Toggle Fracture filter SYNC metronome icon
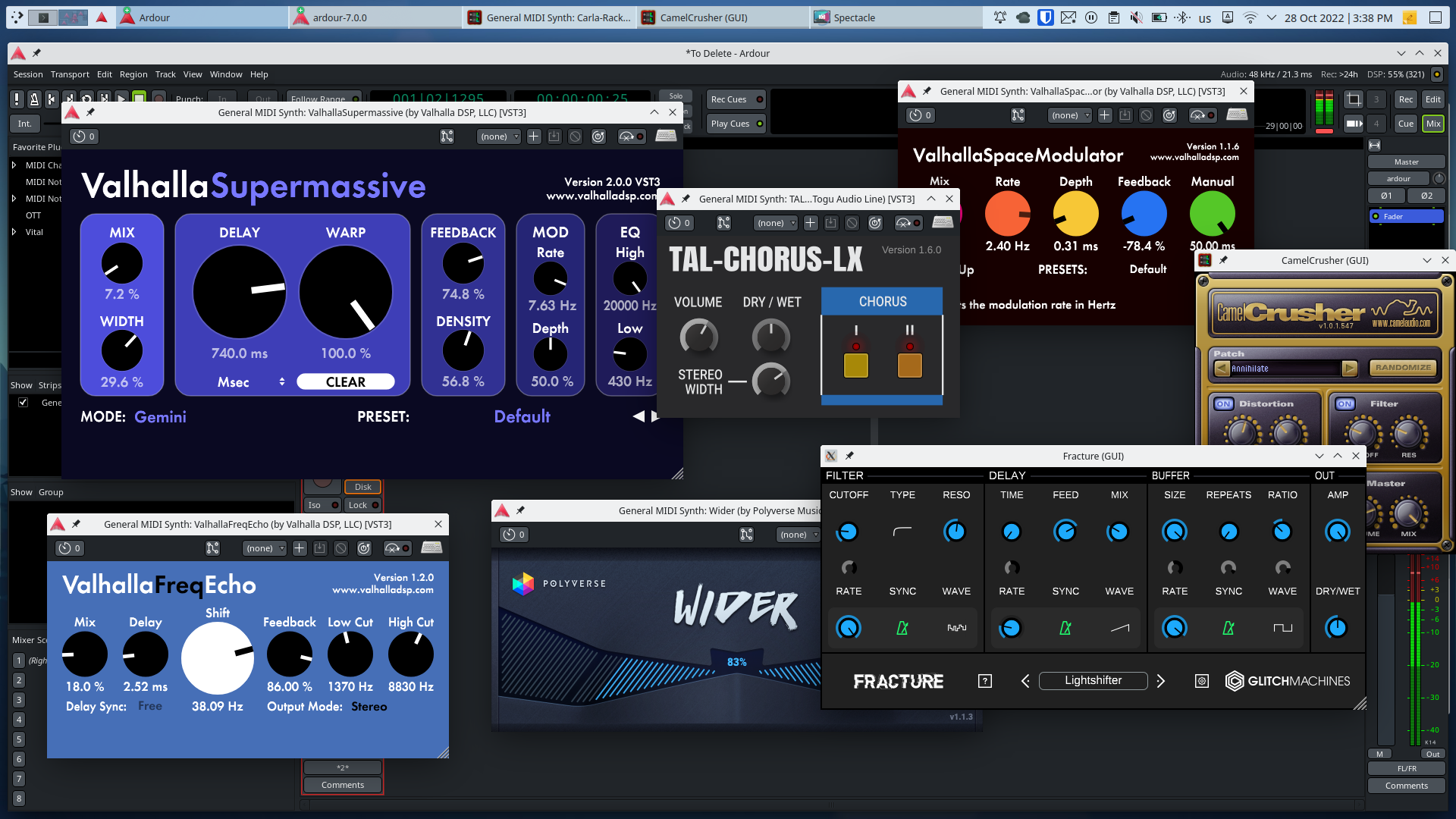Image resolution: width=1456 pixels, height=819 pixels. coord(902,628)
